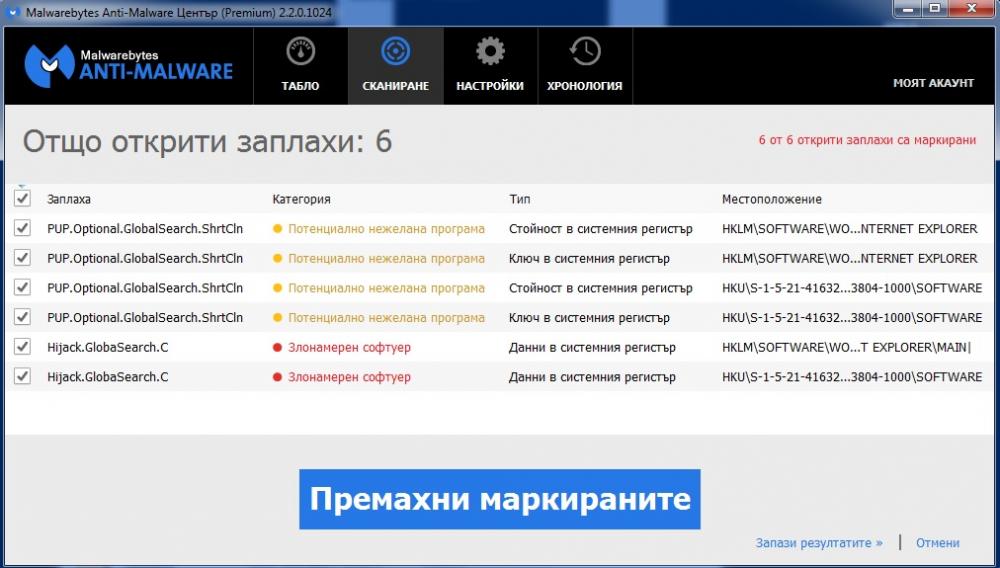Click location HKLM\SOFTWARE\WO...T EXPLORER\MAIN|
Screen dimensions: 1000x568
[846, 347]
